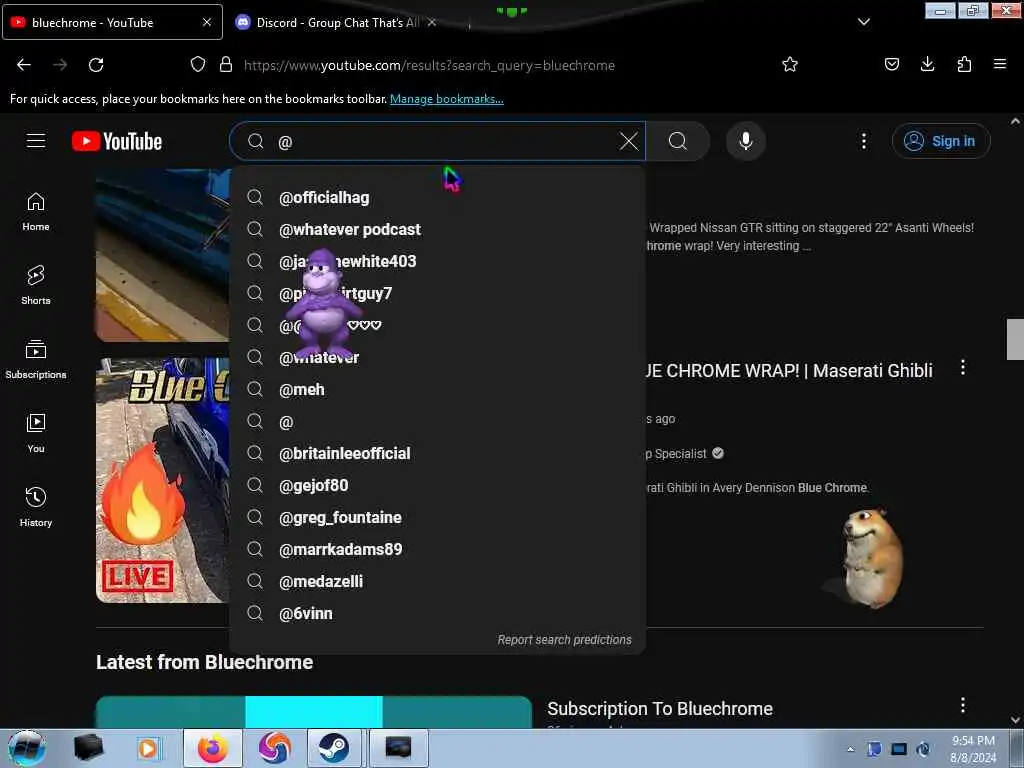Click the magnifier search submit button

pyautogui.click(x=678, y=141)
